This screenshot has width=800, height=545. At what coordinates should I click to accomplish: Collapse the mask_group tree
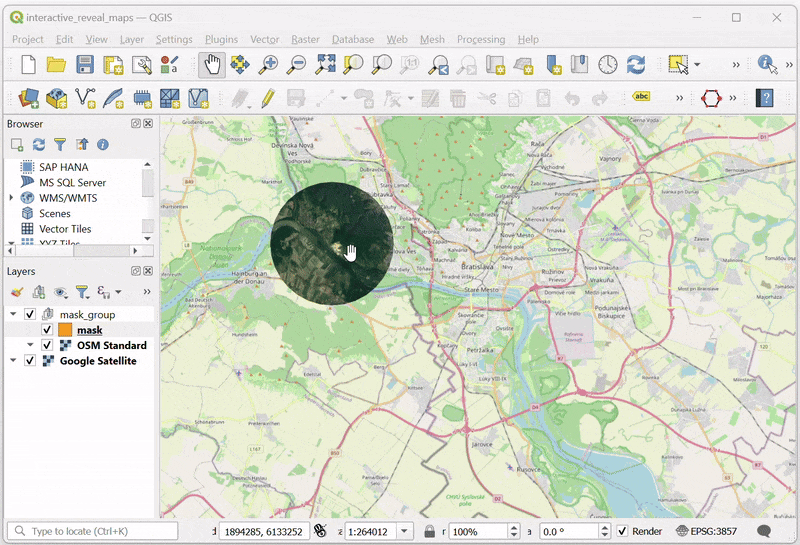13,315
